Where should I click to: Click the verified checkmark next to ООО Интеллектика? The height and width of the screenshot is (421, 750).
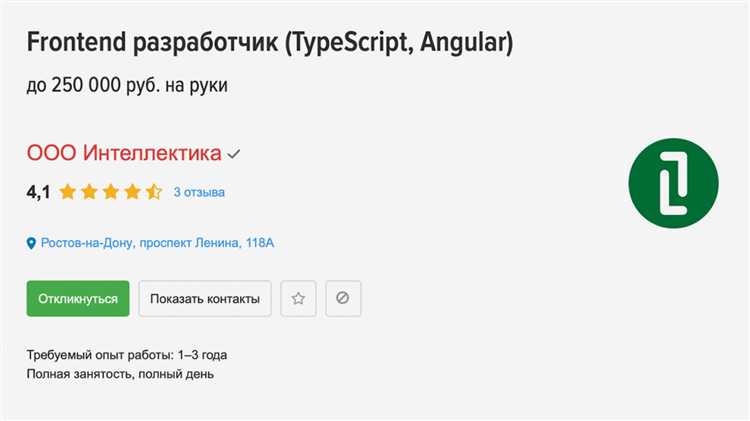(x=234, y=155)
